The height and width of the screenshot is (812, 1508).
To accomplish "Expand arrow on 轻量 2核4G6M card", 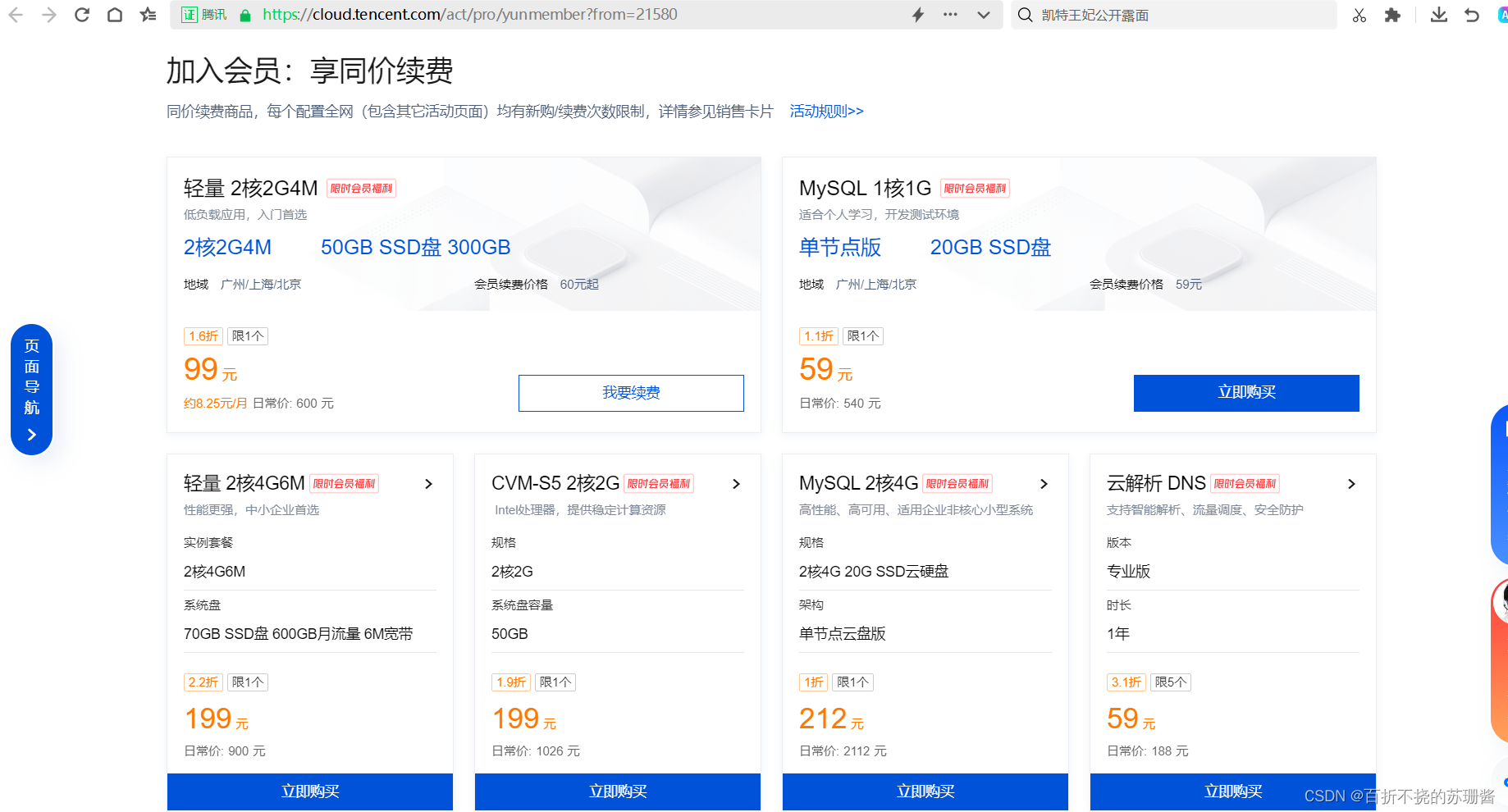I will tap(428, 484).
